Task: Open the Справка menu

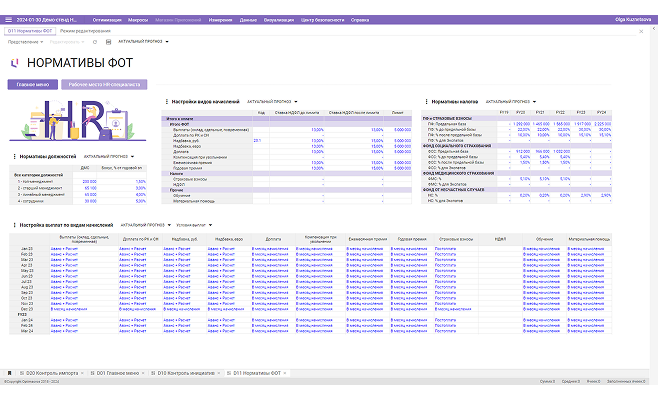Action: [360, 20]
